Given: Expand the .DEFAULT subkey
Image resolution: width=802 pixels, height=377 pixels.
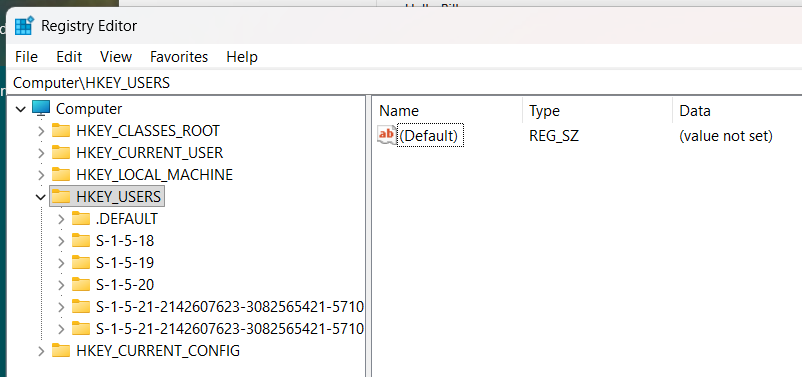Looking at the screenshot, I should (x=61, y=219).
